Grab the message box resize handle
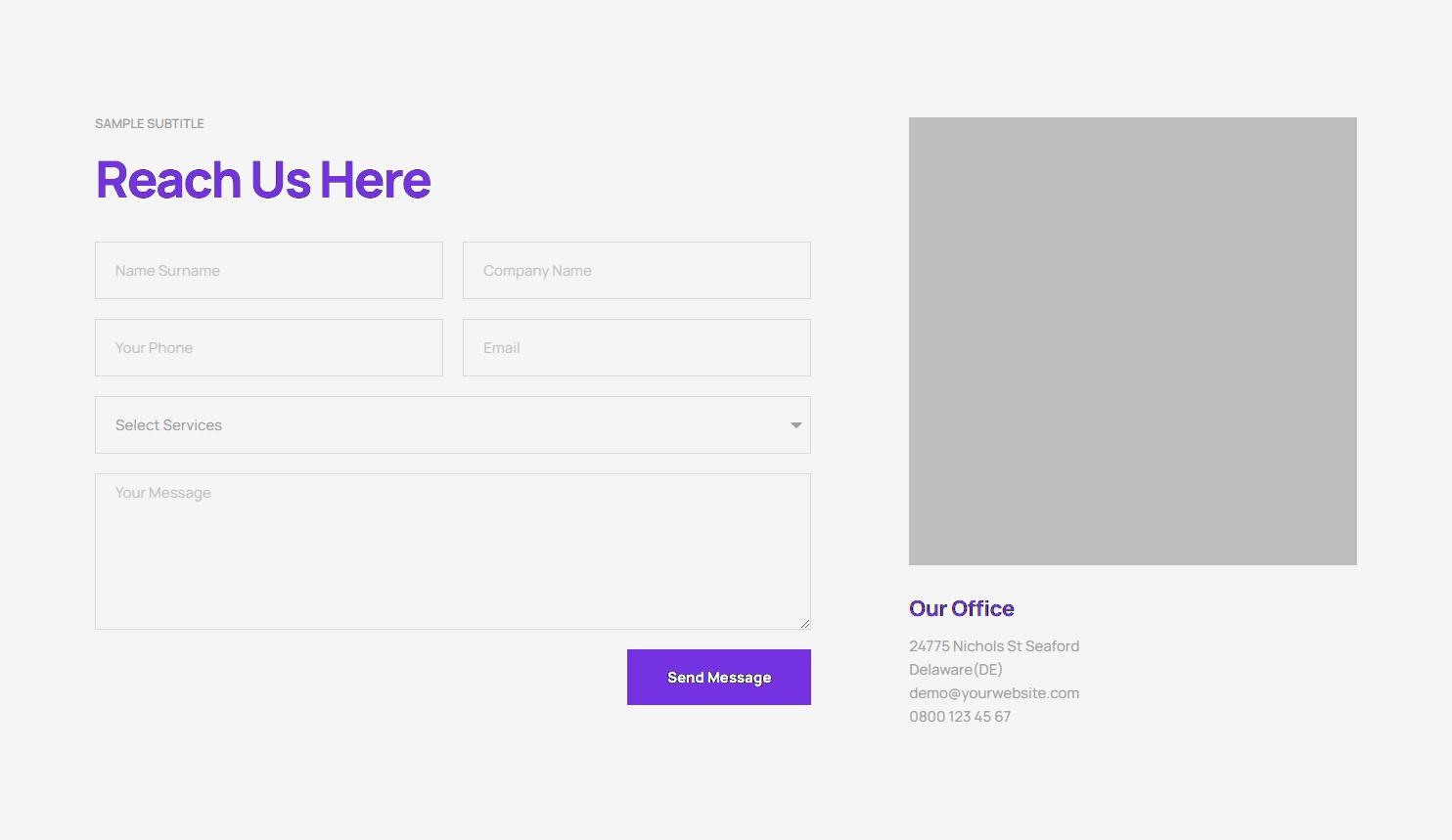1452x840 pixels. [804, 623]
